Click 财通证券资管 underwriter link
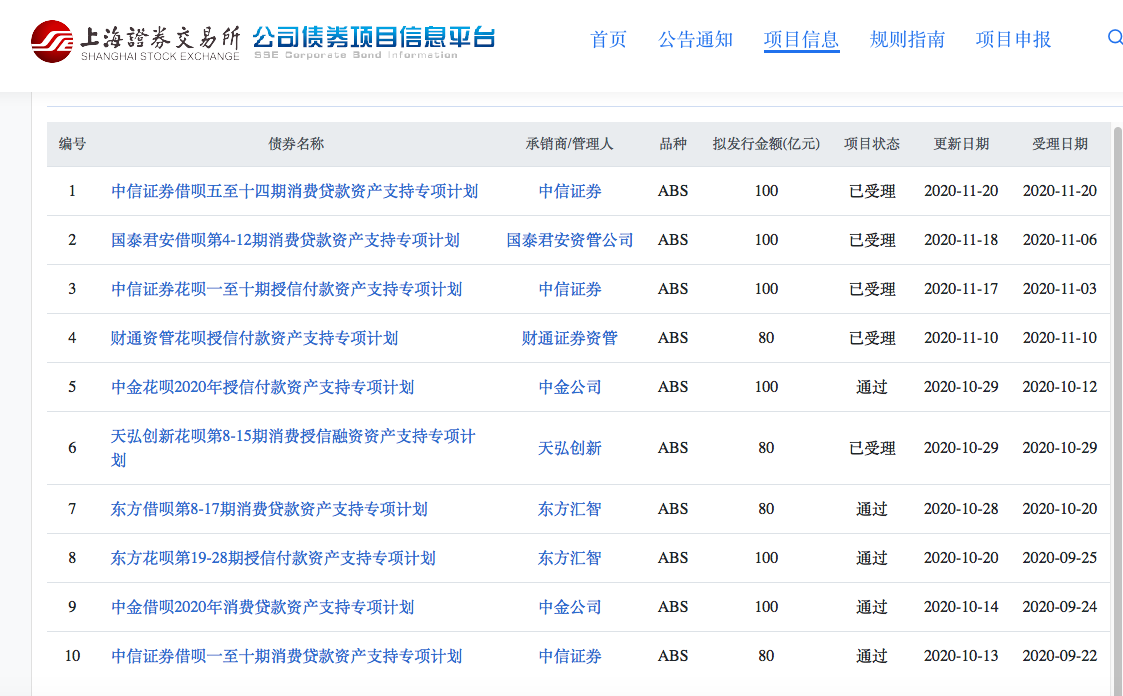The height and width of the screenshot is (696, 1123). point(570,338)
